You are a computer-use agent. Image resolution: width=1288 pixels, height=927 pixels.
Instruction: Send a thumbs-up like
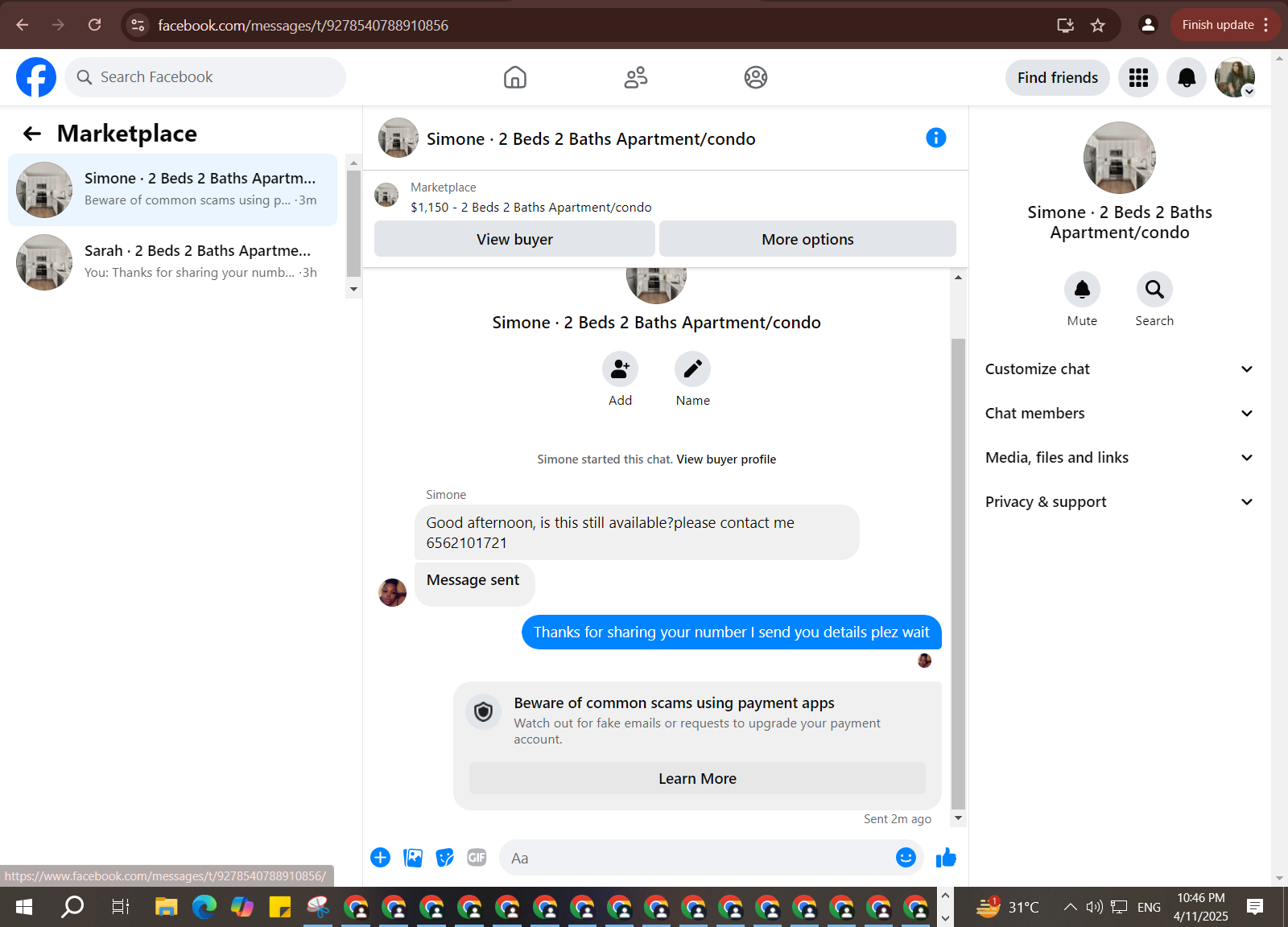tap(946, 858)
